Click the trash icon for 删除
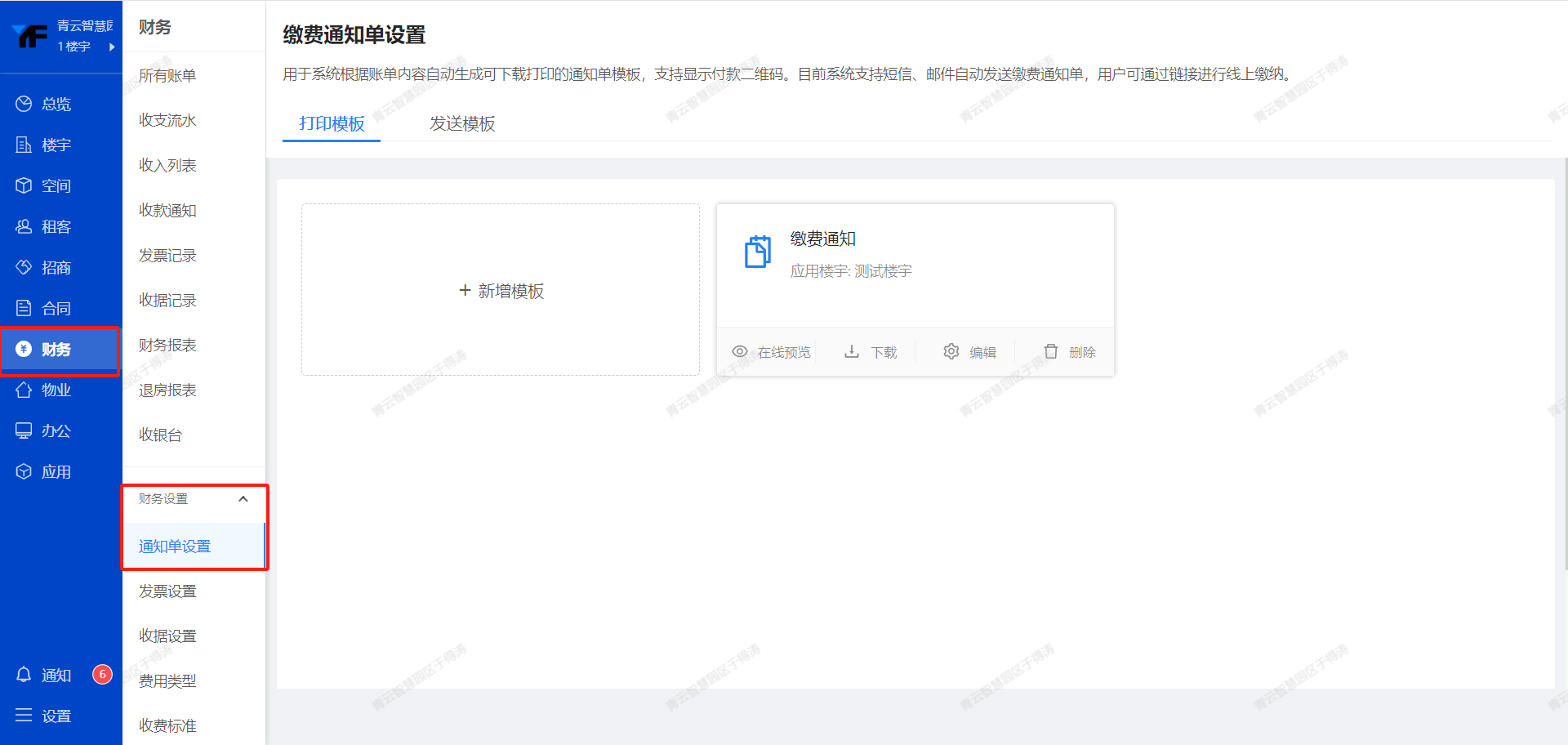Viewport: 1568px width, 745px height. click(x=1050, y=351)
